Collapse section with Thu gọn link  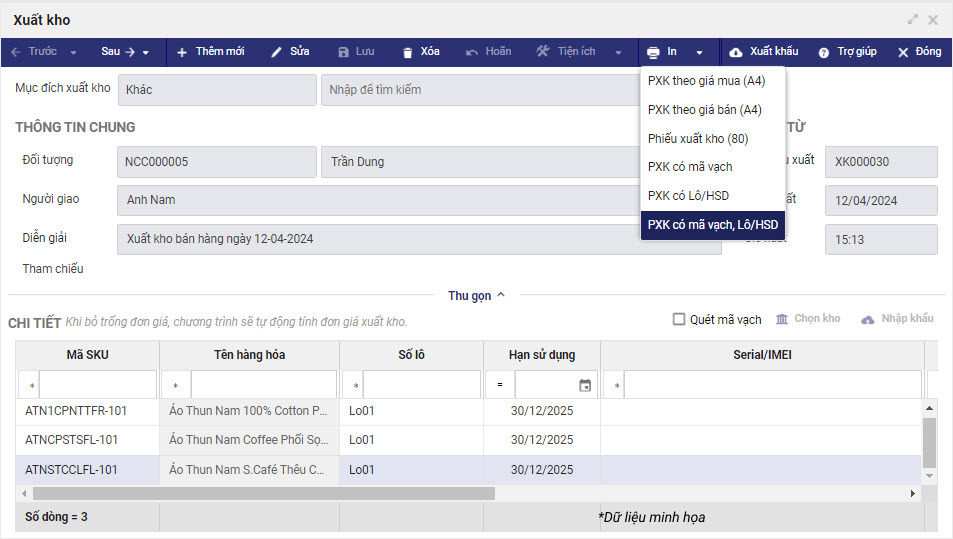click(476, 296)
